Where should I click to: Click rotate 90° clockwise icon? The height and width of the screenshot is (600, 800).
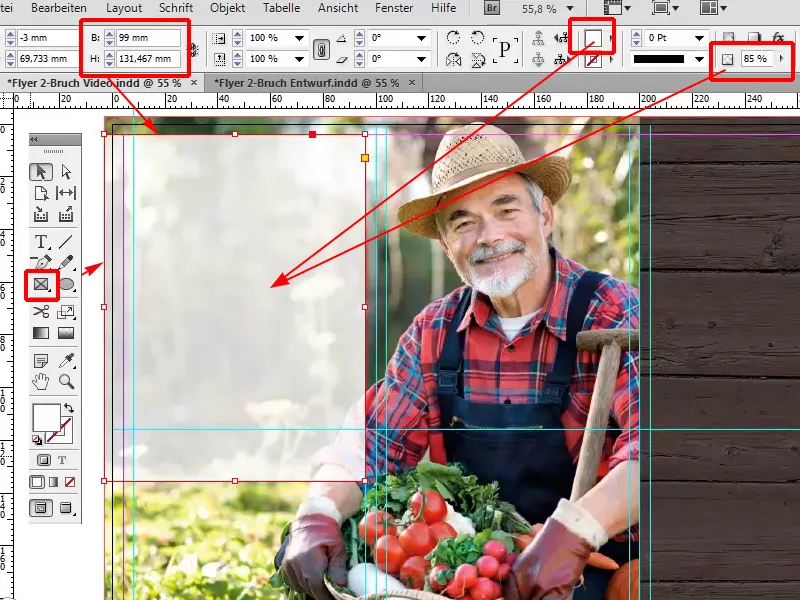click(x=453, y=37)
